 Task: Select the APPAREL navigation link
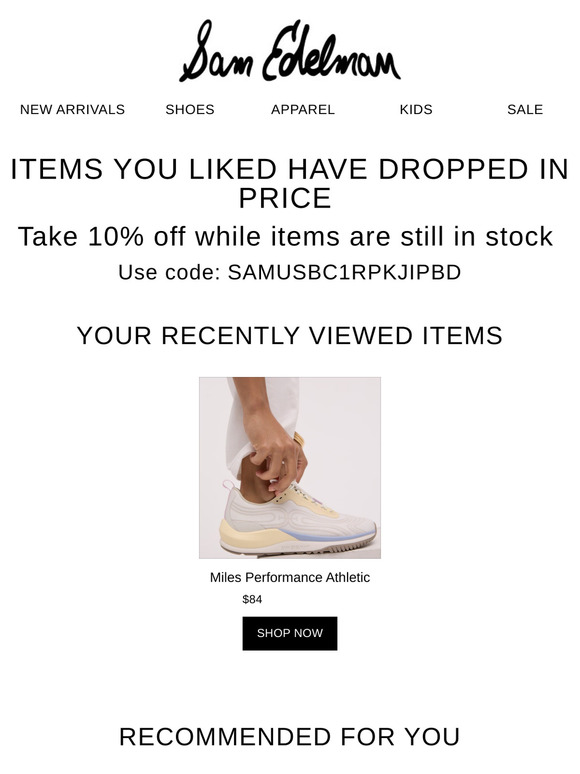click(x=303, y=110)
